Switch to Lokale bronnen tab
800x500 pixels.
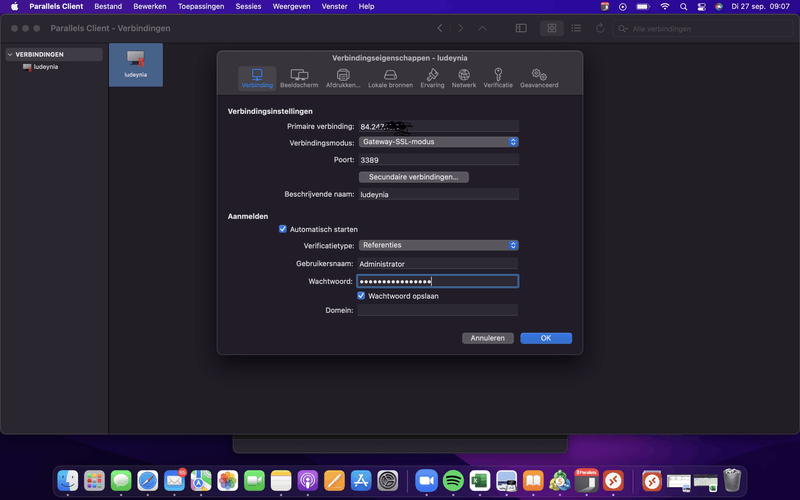tap(390, 78)
